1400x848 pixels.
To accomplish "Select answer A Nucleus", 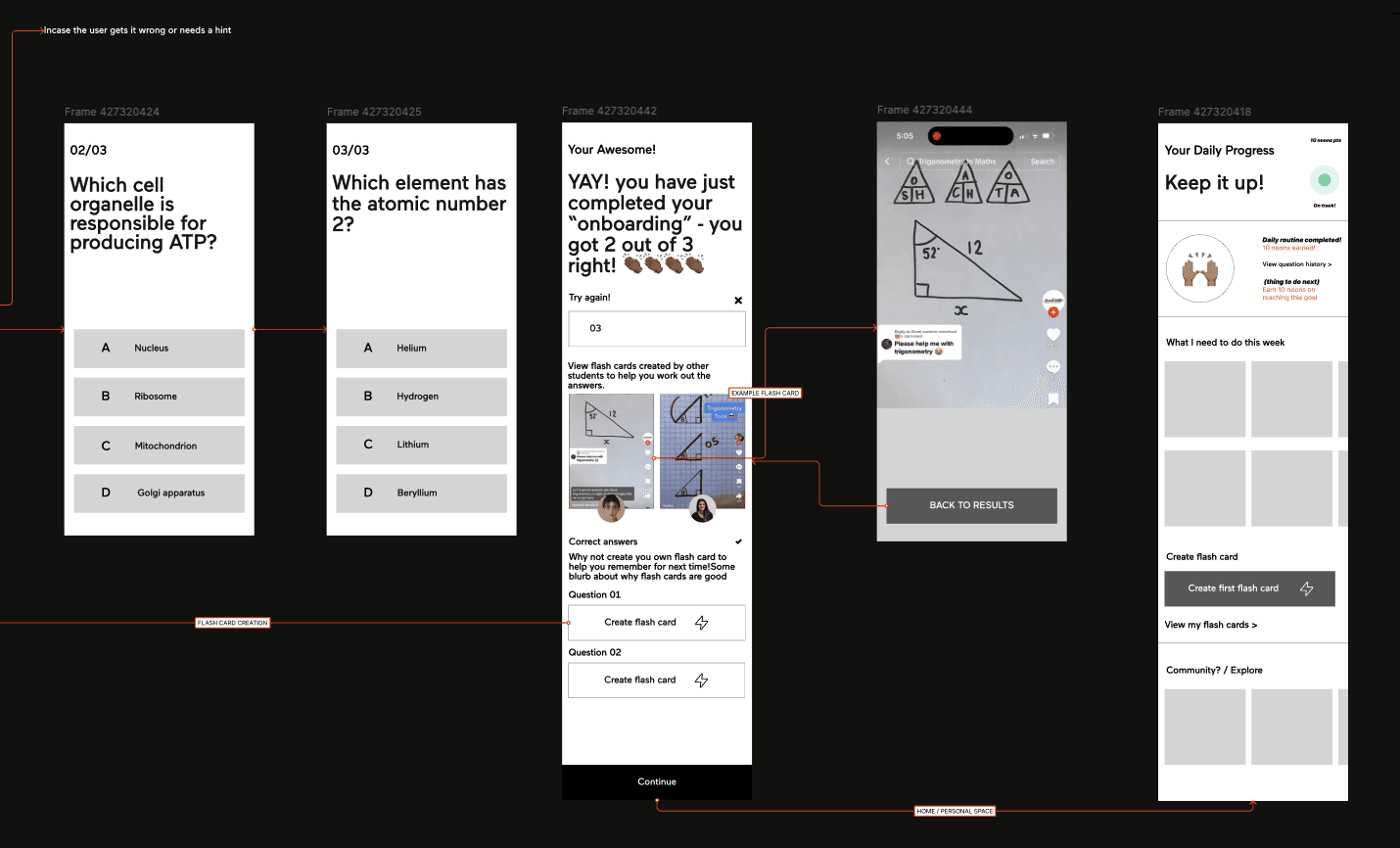I will [159, 349].
